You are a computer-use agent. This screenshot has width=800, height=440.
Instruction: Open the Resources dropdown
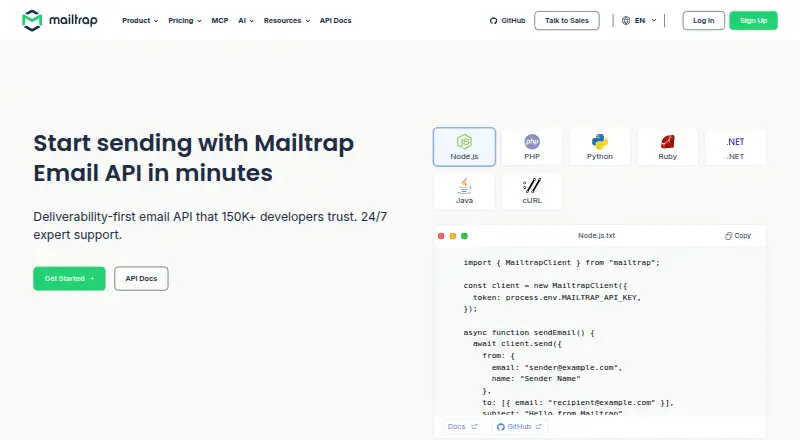tap(287, 20)
